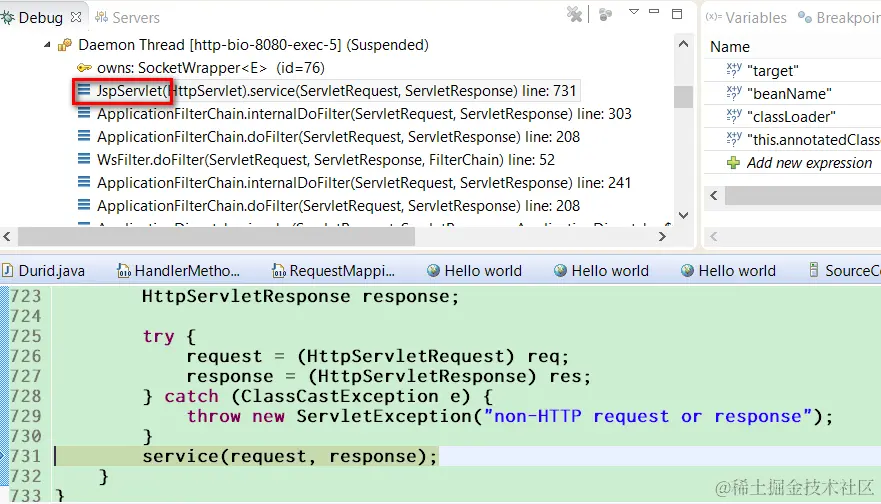Click the Name column header in Expressions
This screenshot has width=881, height=504.
pos(730,47)
